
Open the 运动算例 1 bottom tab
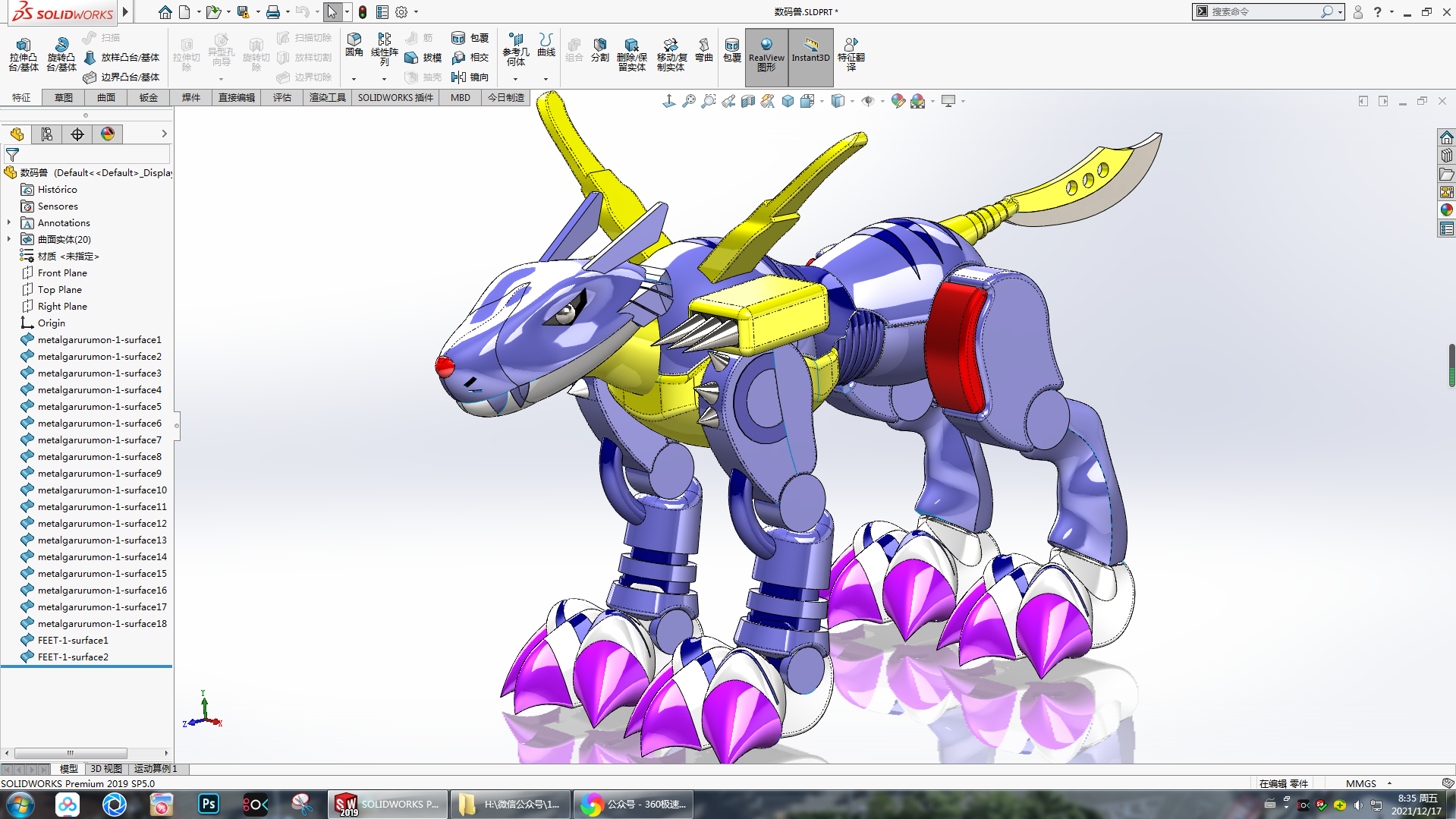(156, 769)
